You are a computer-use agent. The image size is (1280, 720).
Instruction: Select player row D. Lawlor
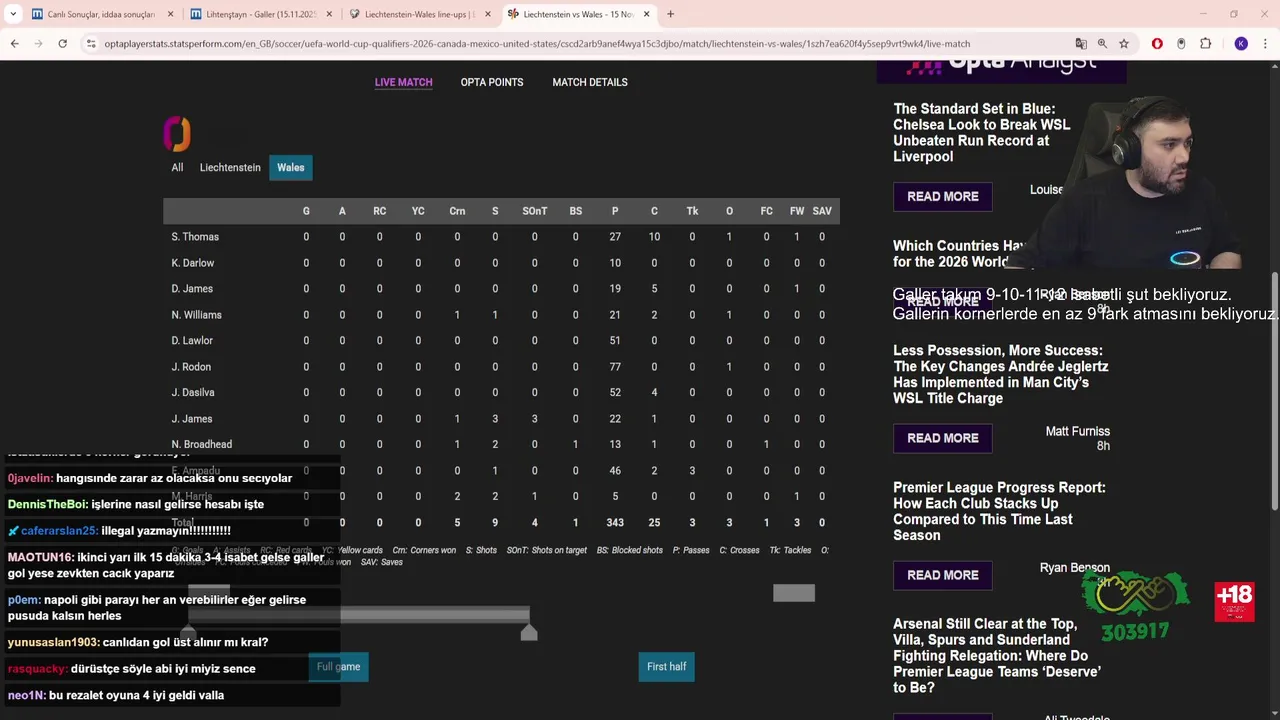(501, 341)
